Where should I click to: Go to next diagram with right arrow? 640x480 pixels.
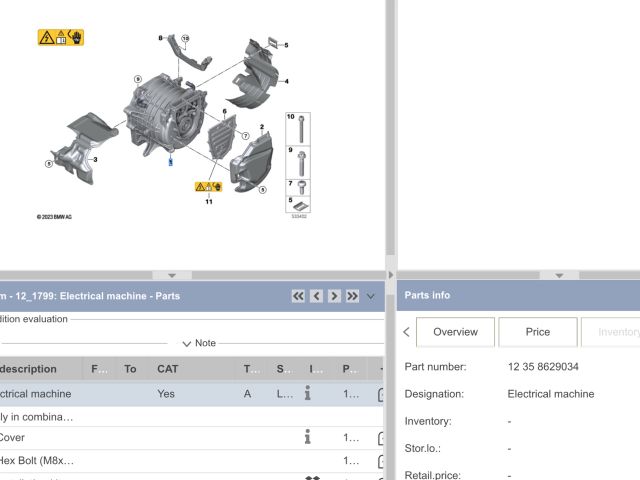point(334,296)
